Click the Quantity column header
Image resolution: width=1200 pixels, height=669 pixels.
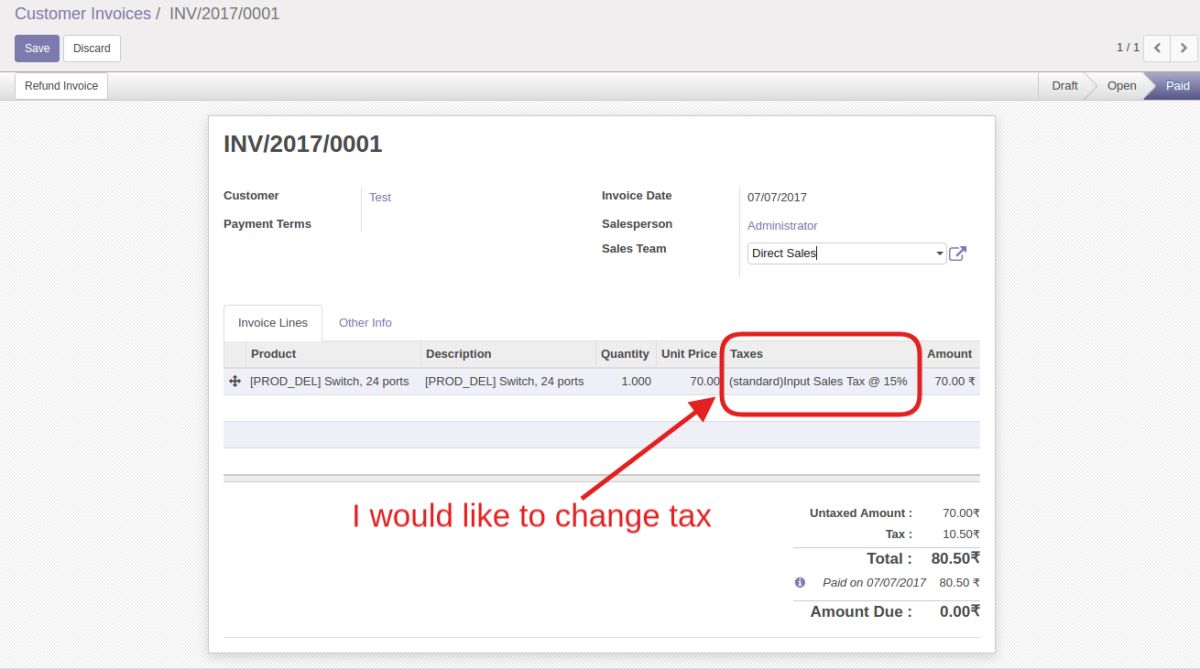625,354
